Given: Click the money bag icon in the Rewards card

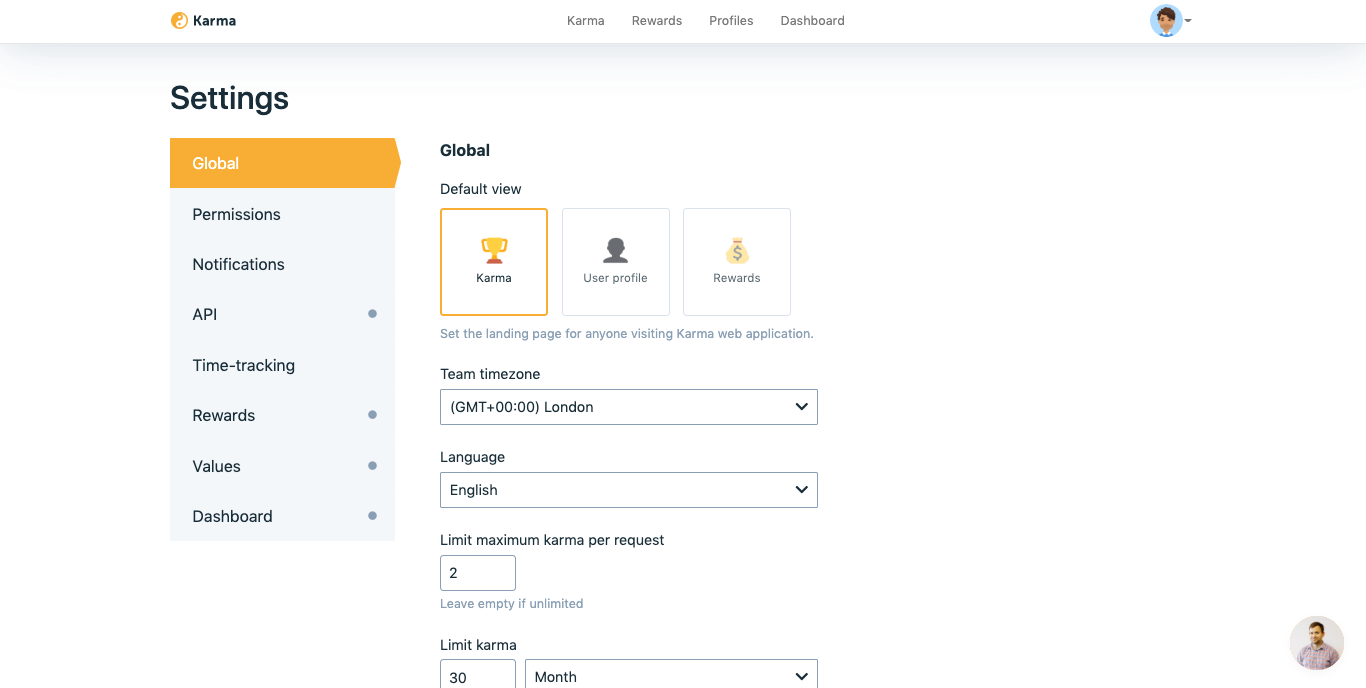Looking at the screenshot, I should [x=737, y=250].
